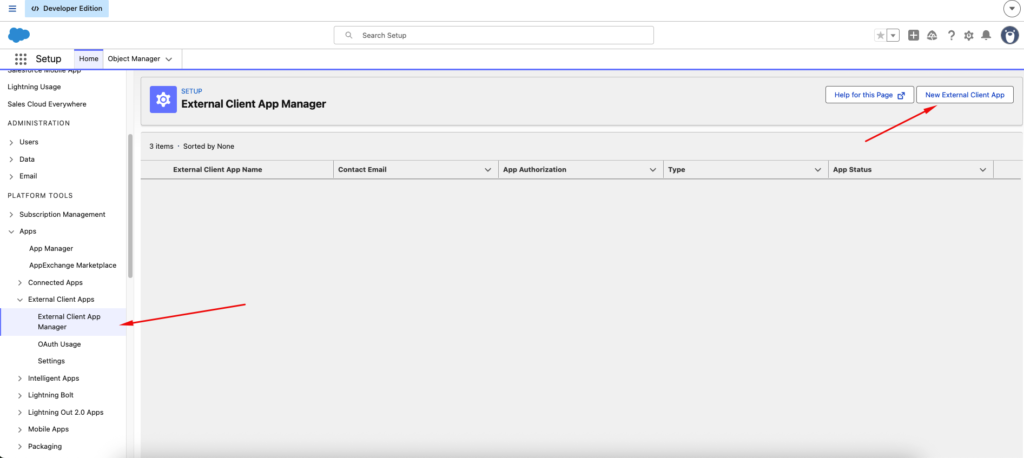The height and width of the screenshot is (458, 1024).
Task: Click the New External Client App button
Action: pyautogui.click(x=964, y=95)
